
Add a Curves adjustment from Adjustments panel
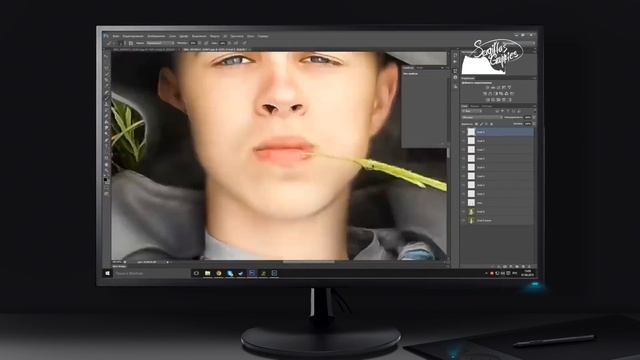498,88
